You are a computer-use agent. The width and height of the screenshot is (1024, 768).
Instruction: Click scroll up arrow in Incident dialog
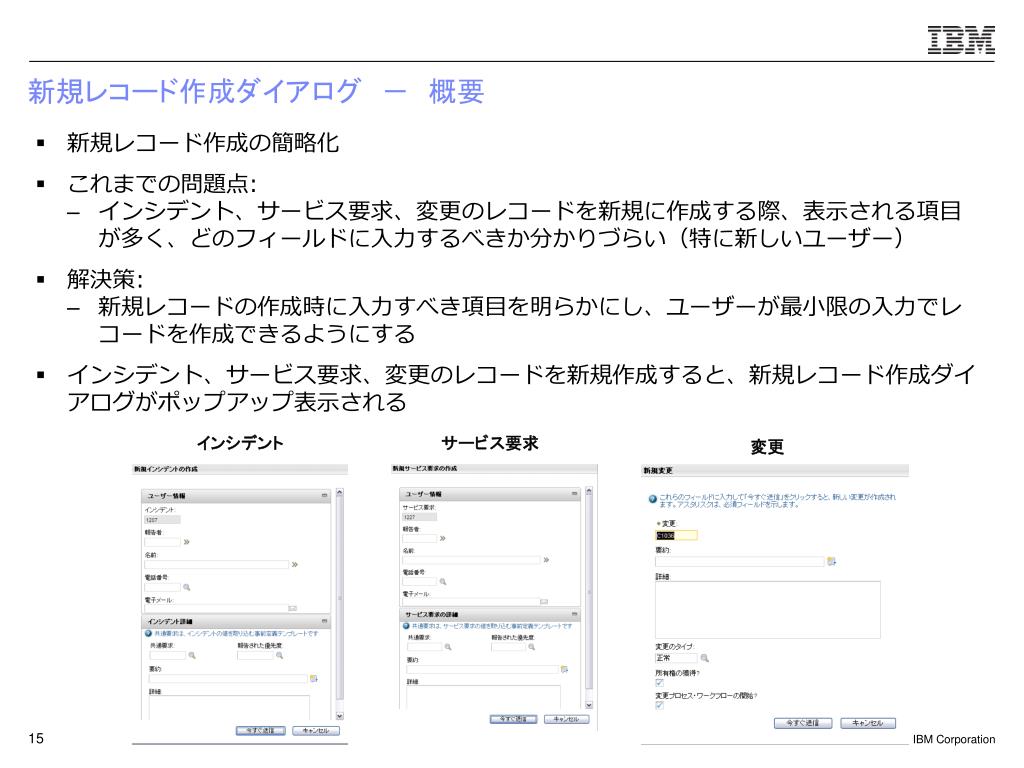(340, 492)
